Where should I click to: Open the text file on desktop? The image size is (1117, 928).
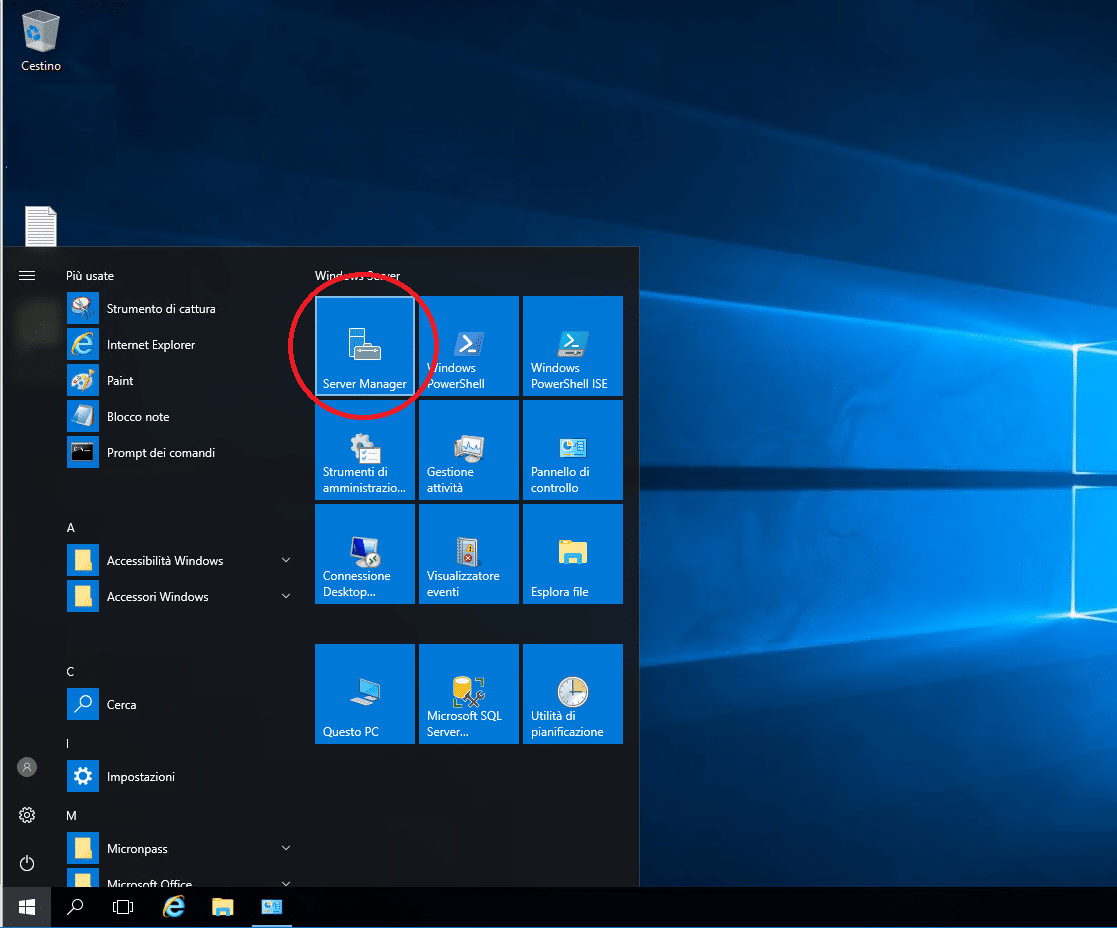pyautogui.click(x=41, y=226)
